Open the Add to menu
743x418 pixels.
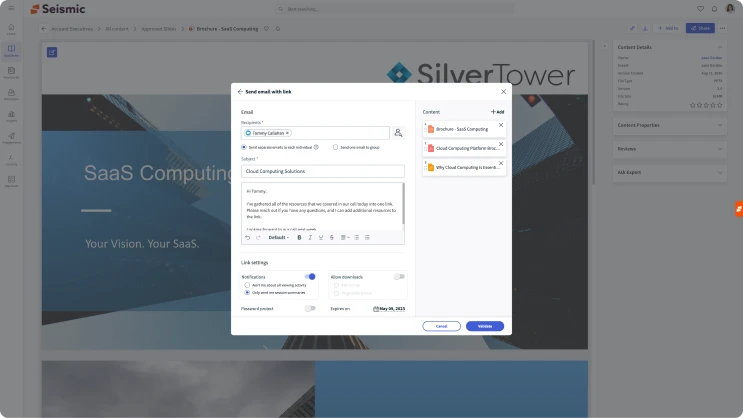(x=668, y=28)
